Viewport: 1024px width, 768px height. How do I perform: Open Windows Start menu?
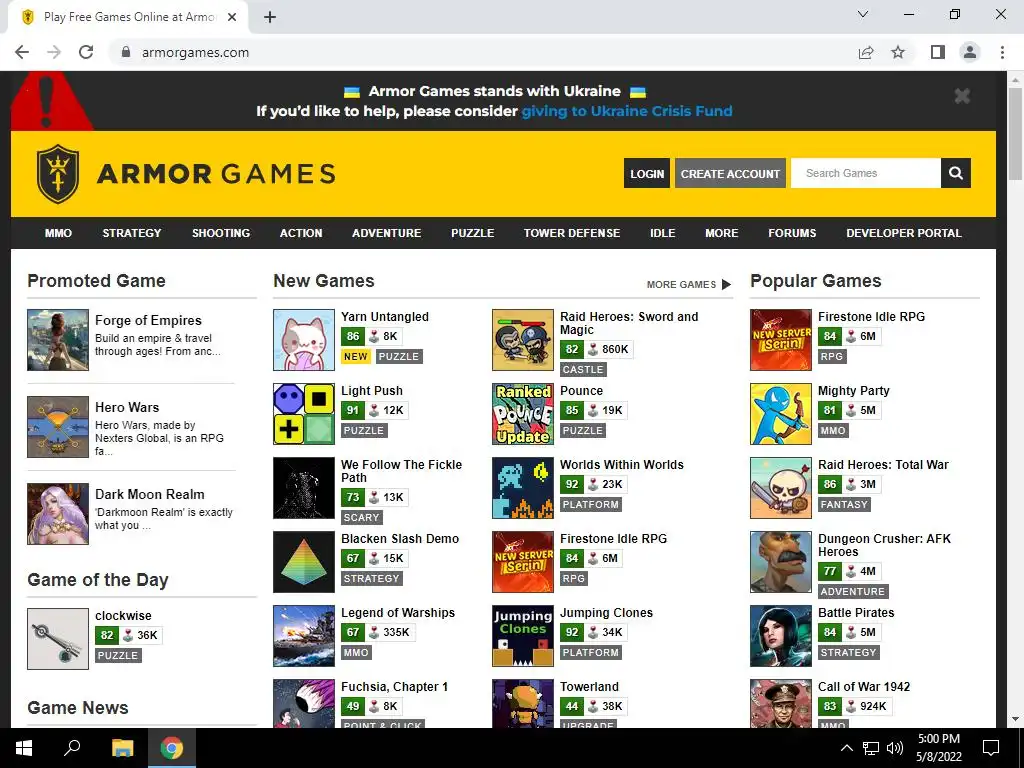tap(24, 748)
